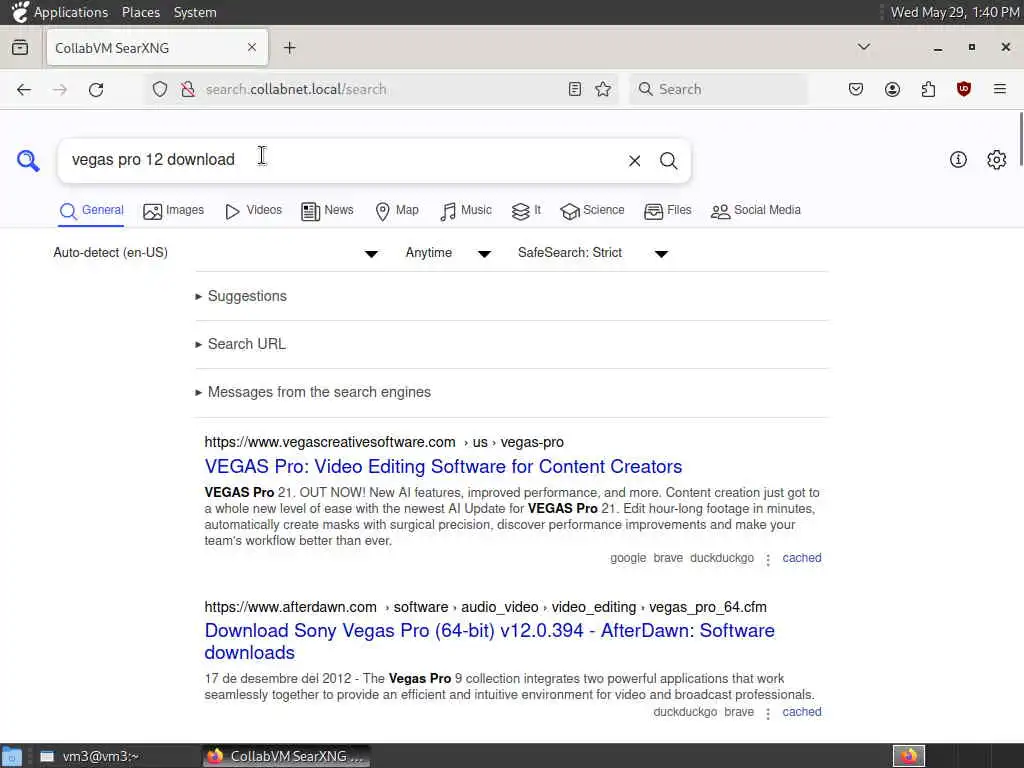Click the afterdawn.com result URL
The height and width of the screenshot is (768, 1024).
485,607
